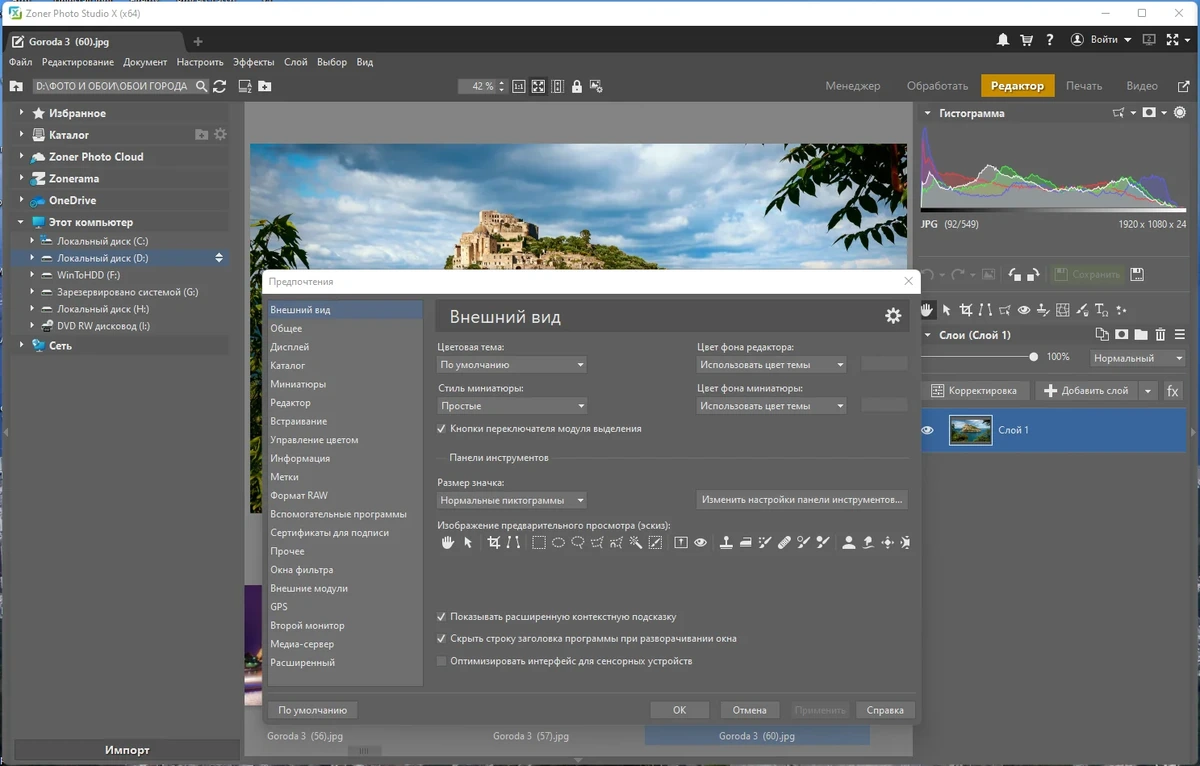The image size is (1200, 766).
Task: Click the rotate right icon
Action: coord(1034,274)
